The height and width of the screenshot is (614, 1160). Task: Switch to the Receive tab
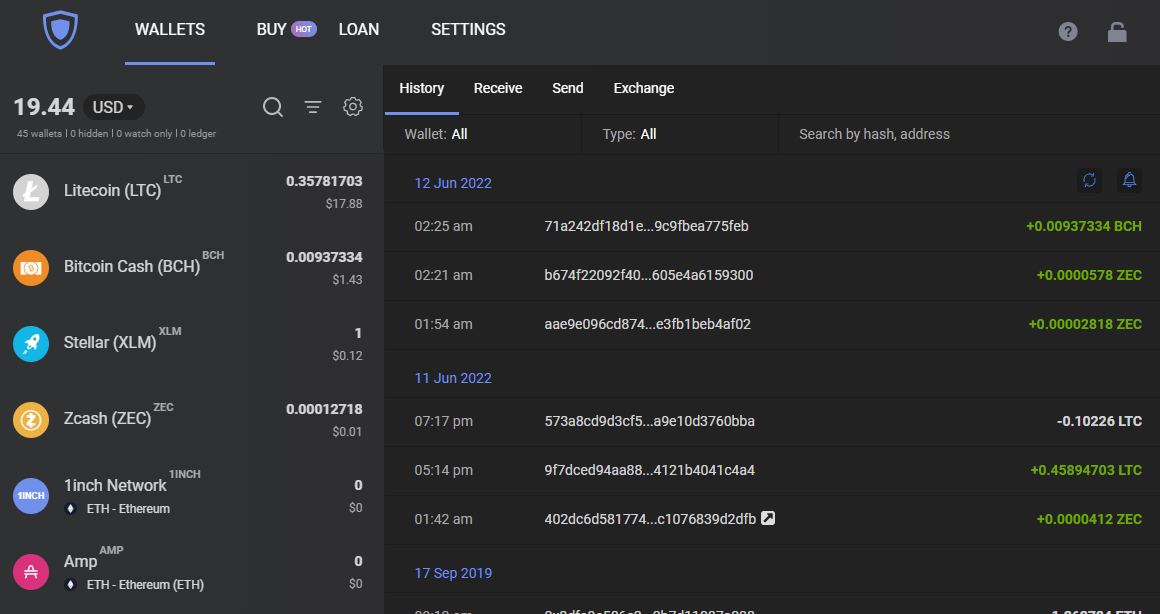498,89
